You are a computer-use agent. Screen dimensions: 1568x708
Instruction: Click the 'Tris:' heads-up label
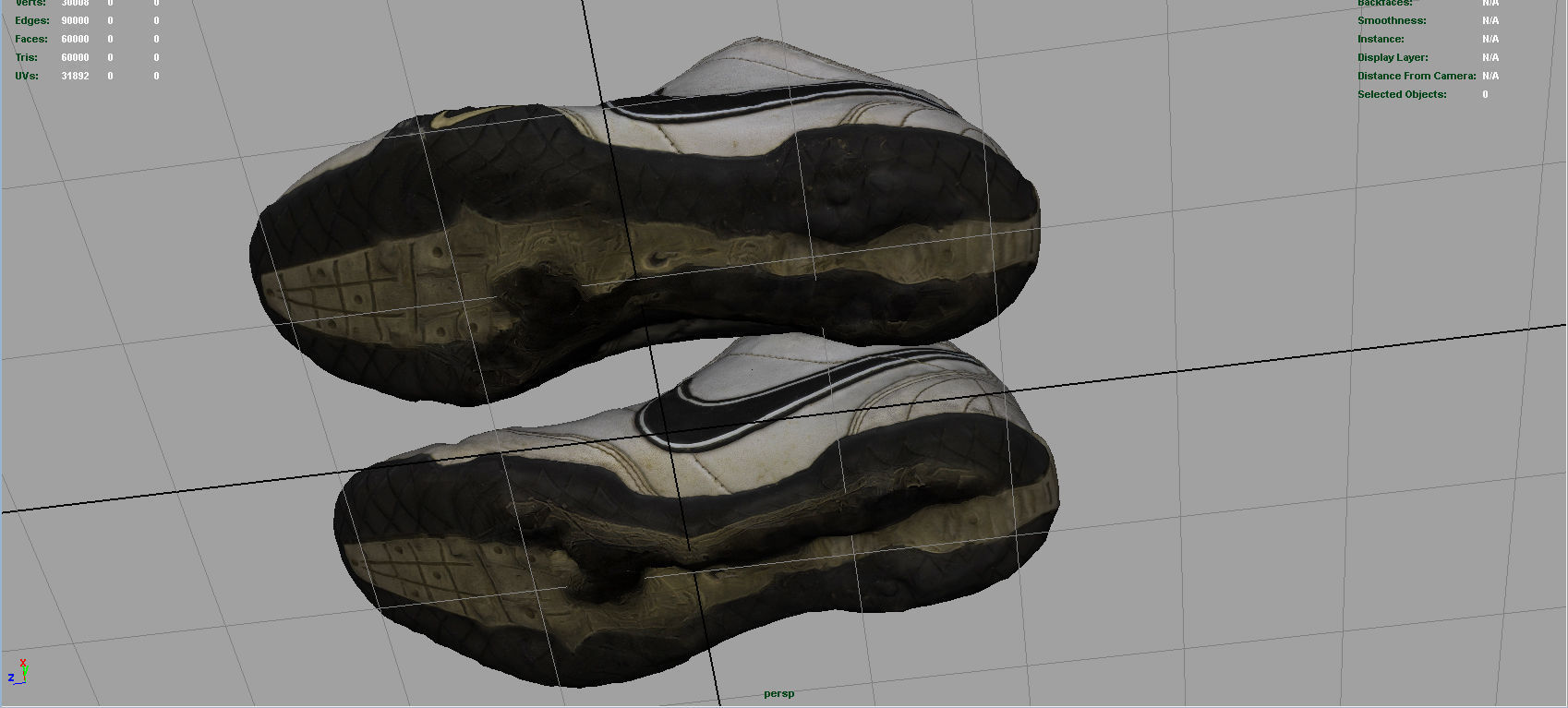25,57
